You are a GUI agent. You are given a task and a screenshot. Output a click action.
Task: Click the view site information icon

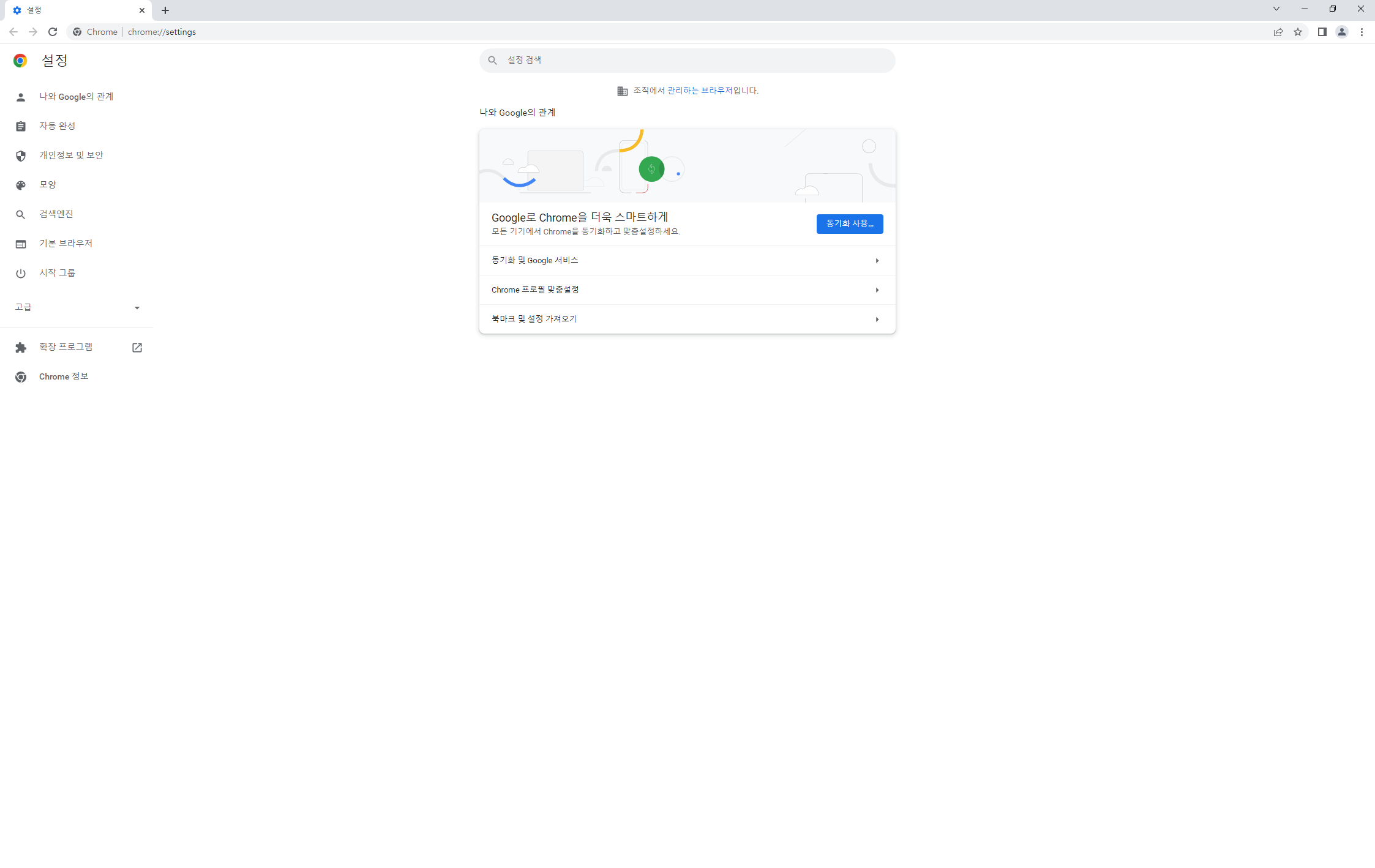[77, 32]
